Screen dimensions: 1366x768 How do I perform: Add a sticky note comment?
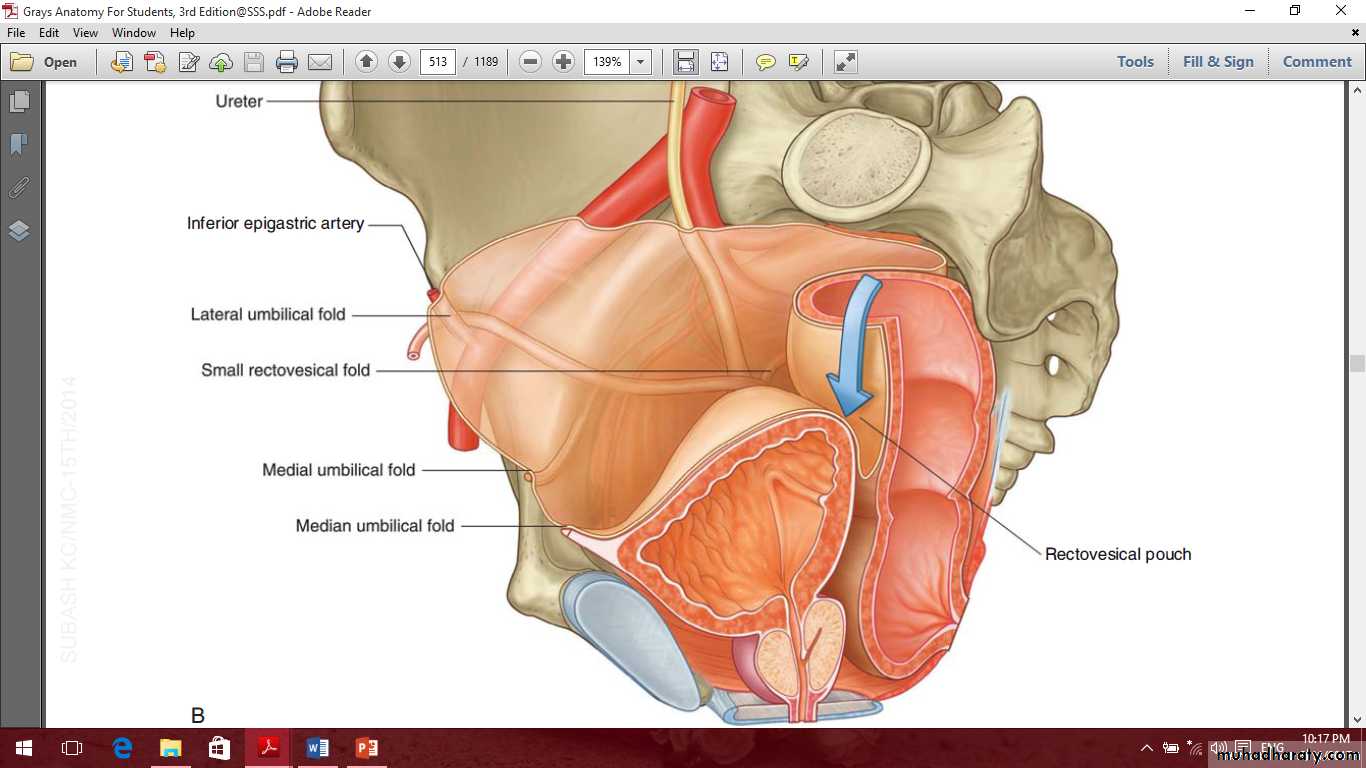pyautogui.click(x=766, y=62)
